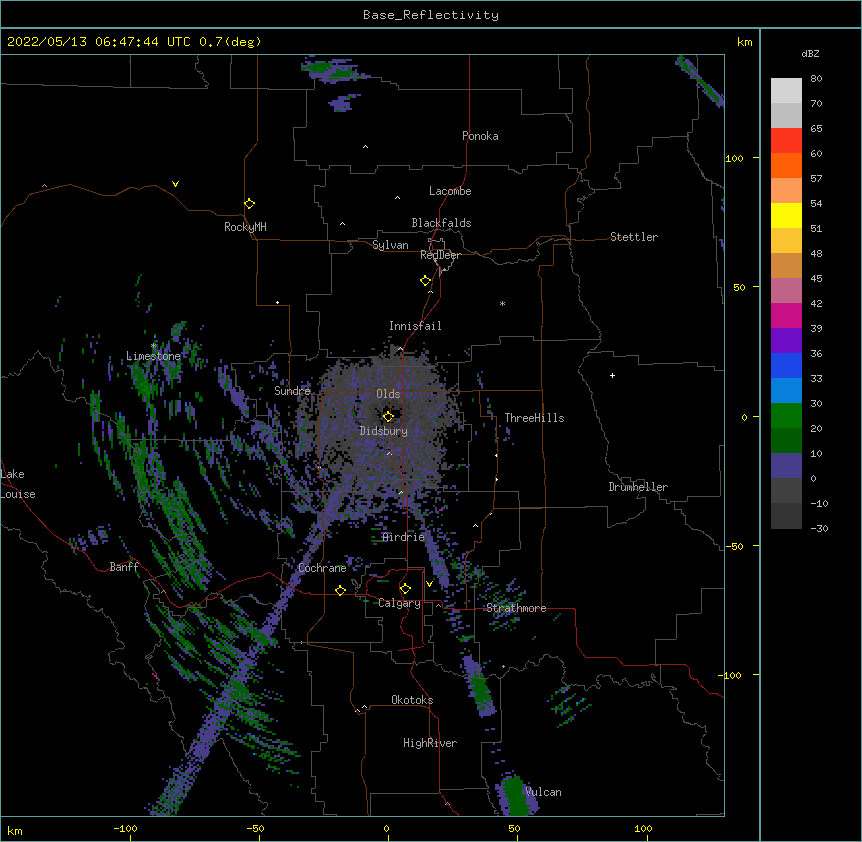This screenshot has height=842, width=862.
Task: Click the yellow diamond marker above RockyMH
Action: [x=249, y=204]
